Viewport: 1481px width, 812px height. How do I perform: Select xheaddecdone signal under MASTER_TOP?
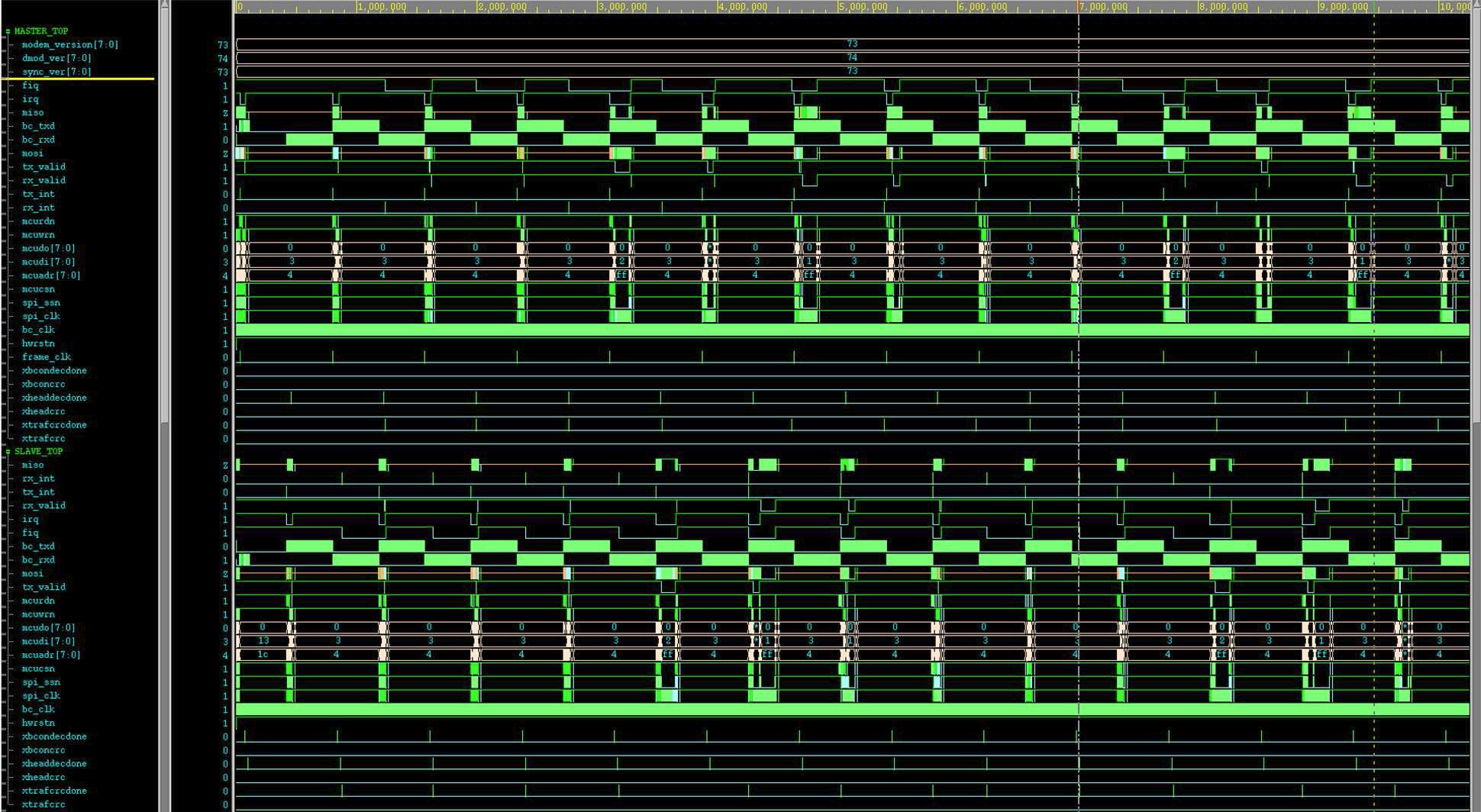[53, 398]
